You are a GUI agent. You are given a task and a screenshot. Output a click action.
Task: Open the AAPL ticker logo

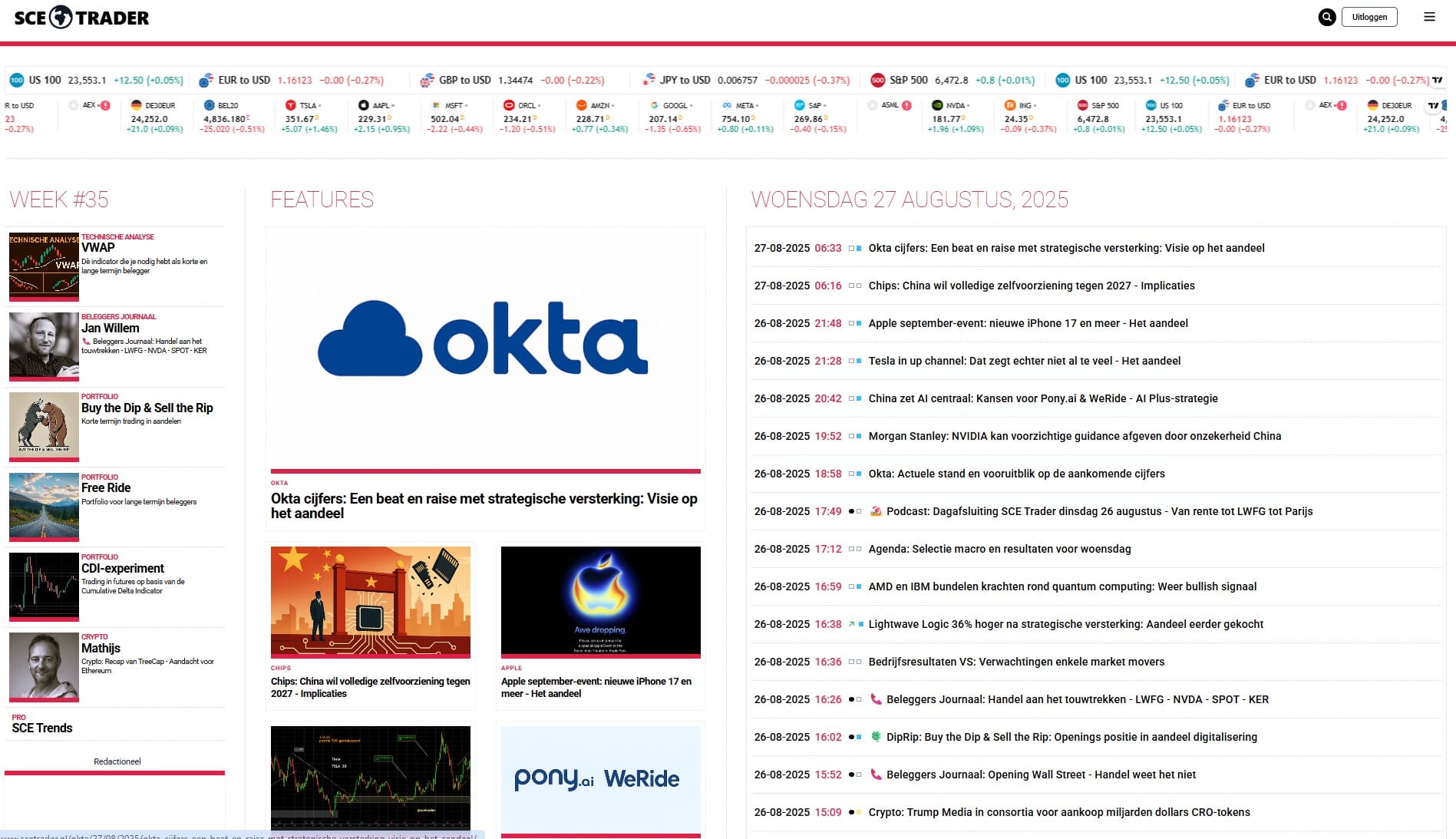(x=363, y=105)
